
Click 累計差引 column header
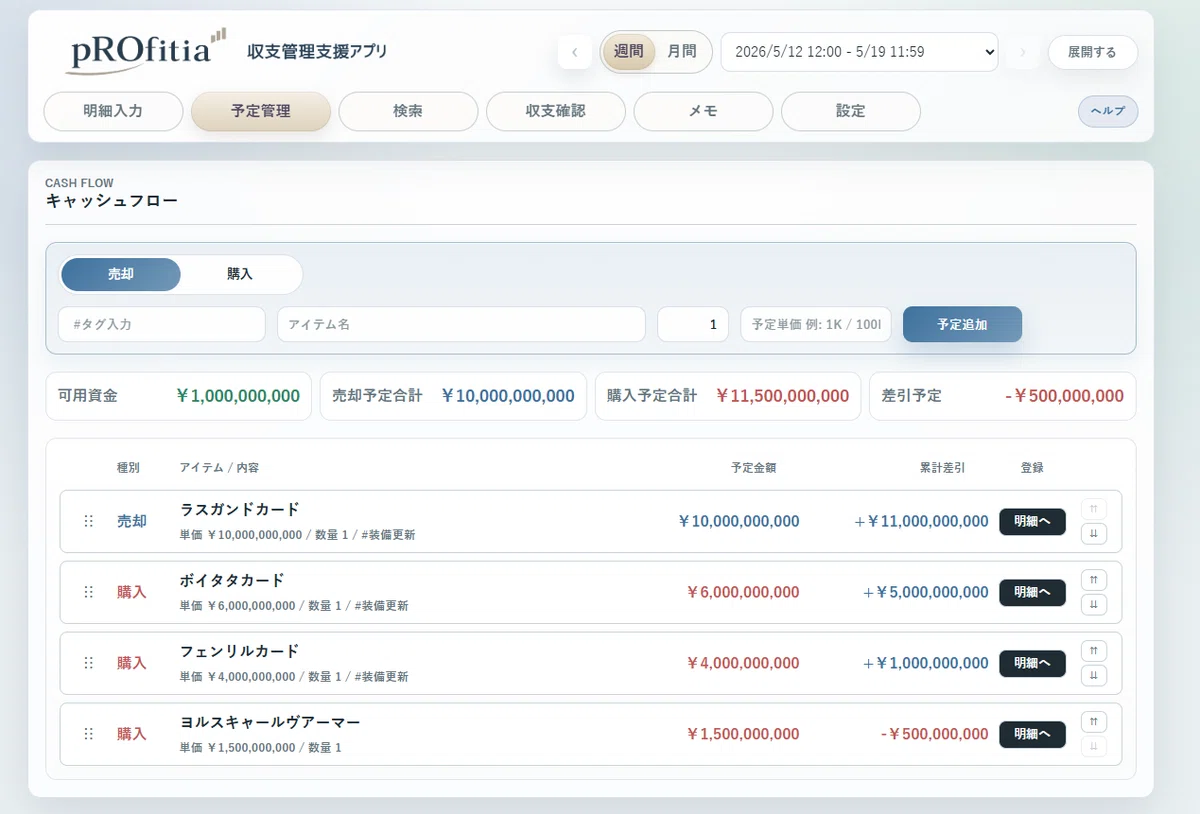tap(943, 468)
